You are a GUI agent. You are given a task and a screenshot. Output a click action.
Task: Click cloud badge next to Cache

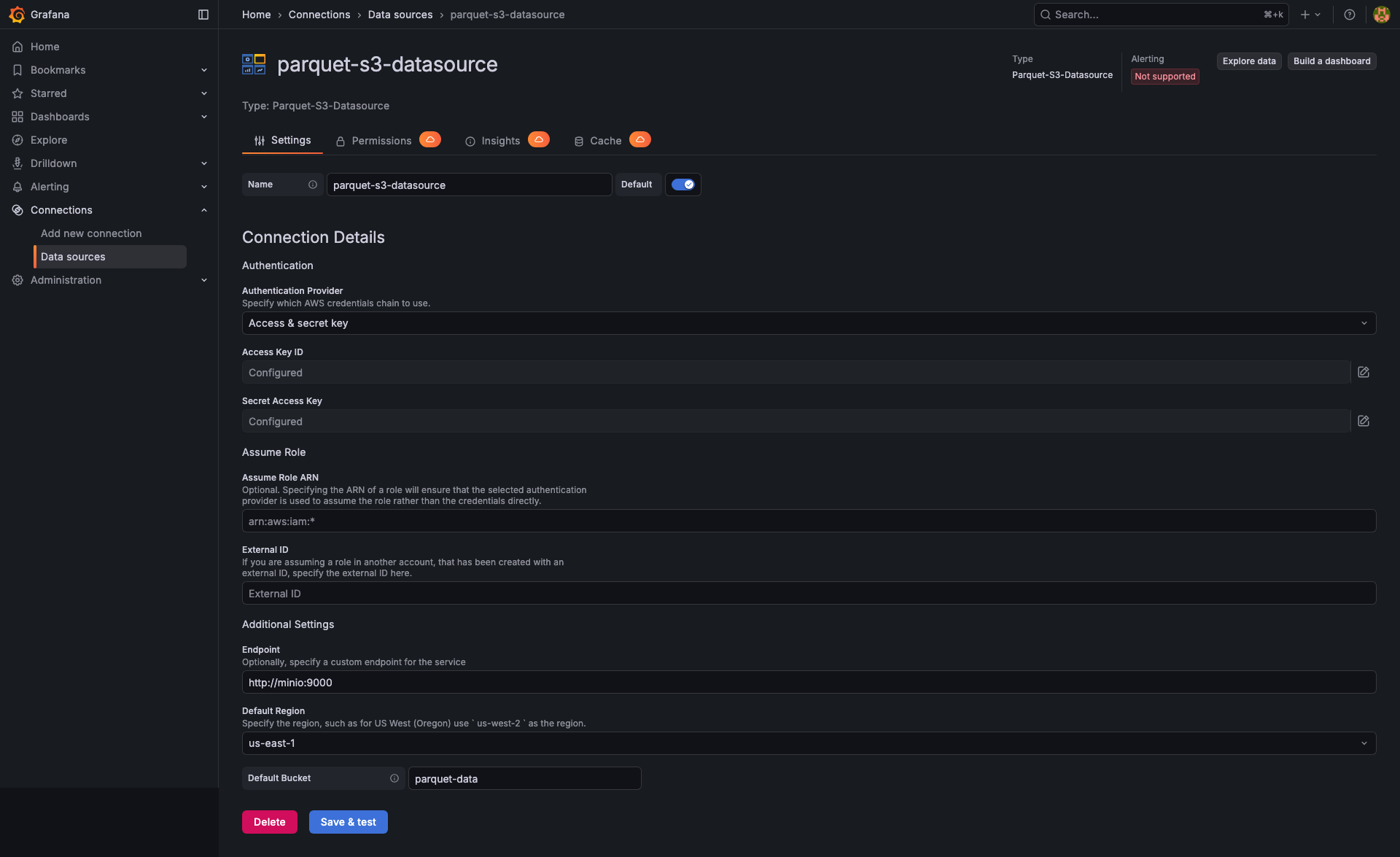coord(640,139)
